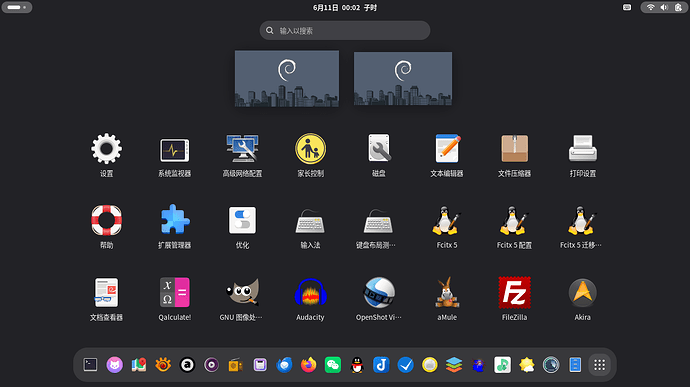Launch the stacked layers dock app

click(454, 365)
